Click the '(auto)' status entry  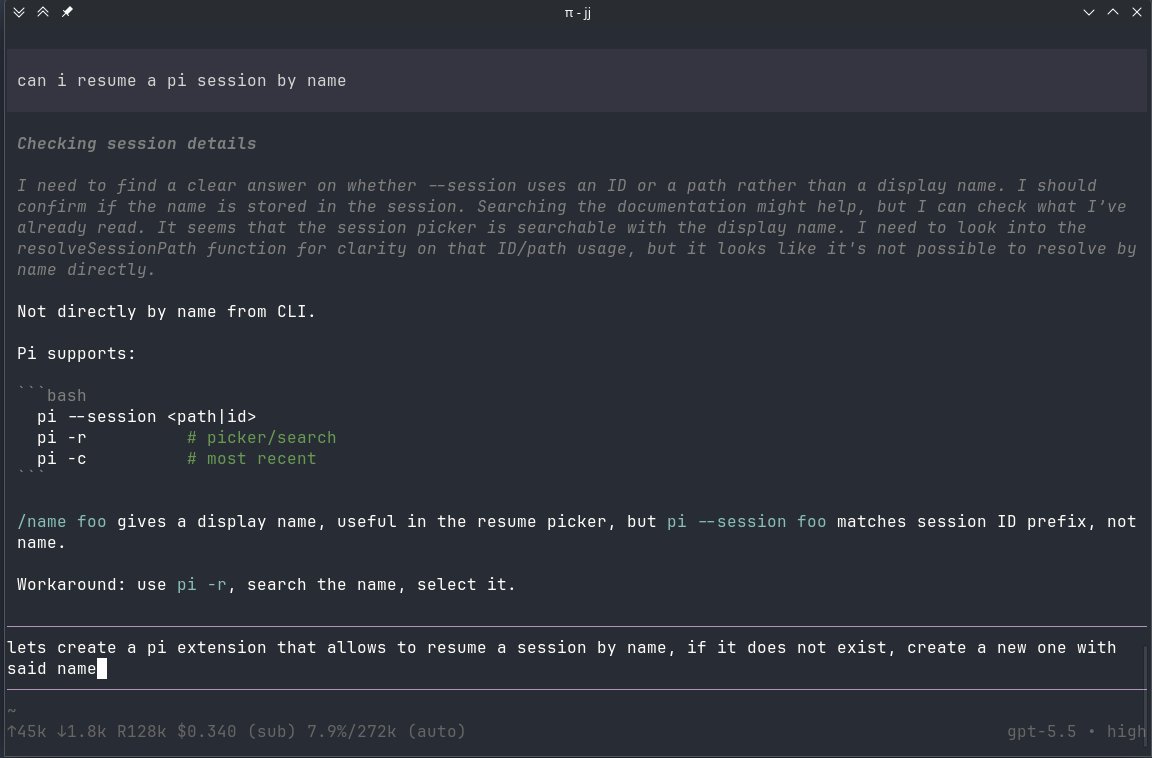[436, 732]
